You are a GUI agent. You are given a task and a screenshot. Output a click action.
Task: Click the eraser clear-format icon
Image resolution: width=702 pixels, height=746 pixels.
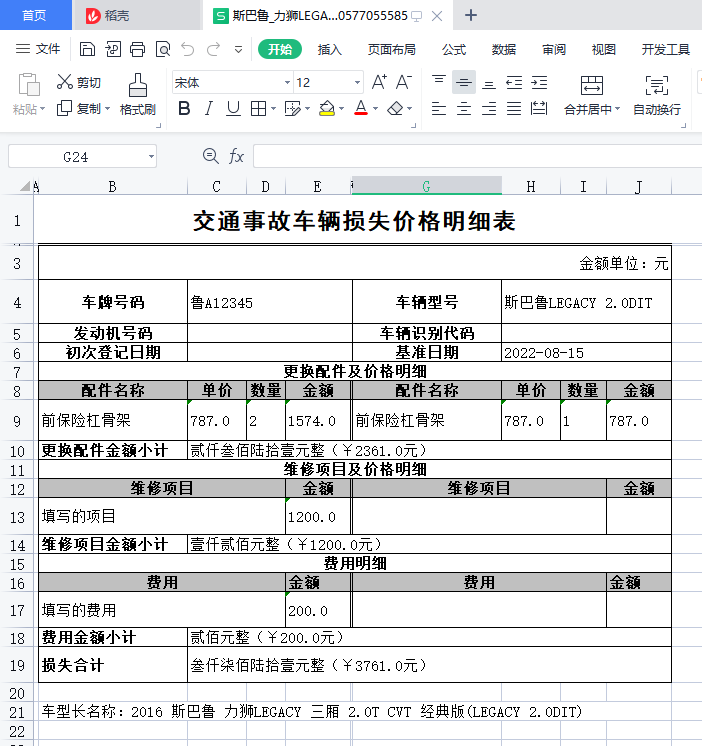(395, 108)
